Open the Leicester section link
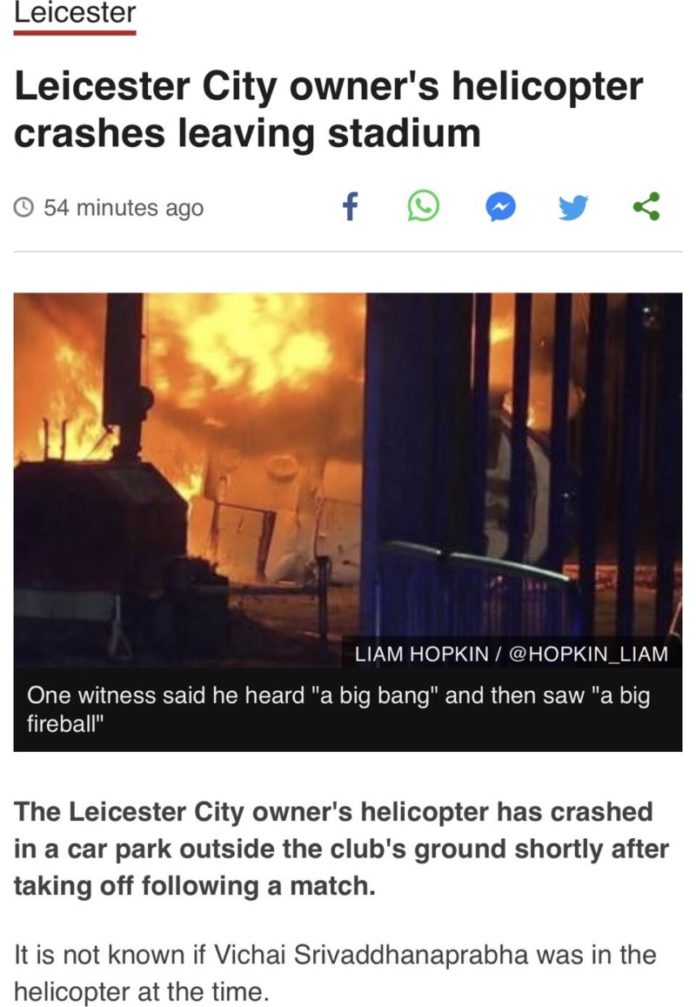 pos(75,12)
